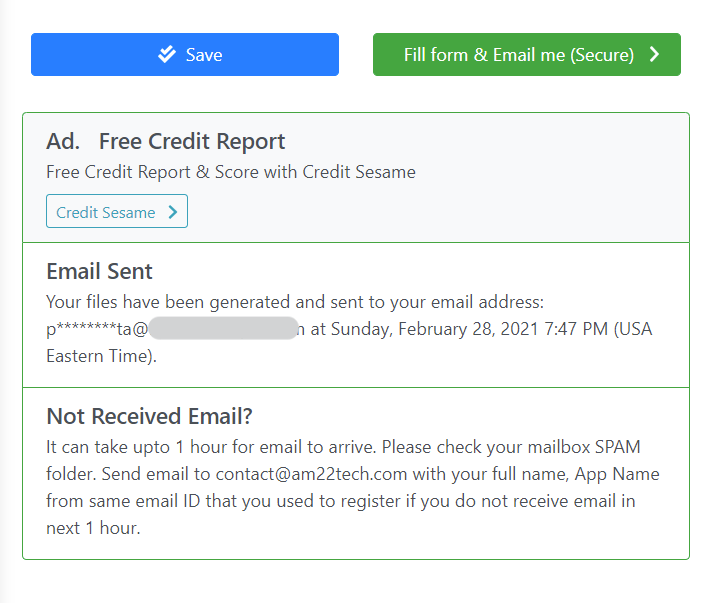The image size is (724, 603).
Task: Click the 'from same email ID' instruction line
Action: coord(341,501)
